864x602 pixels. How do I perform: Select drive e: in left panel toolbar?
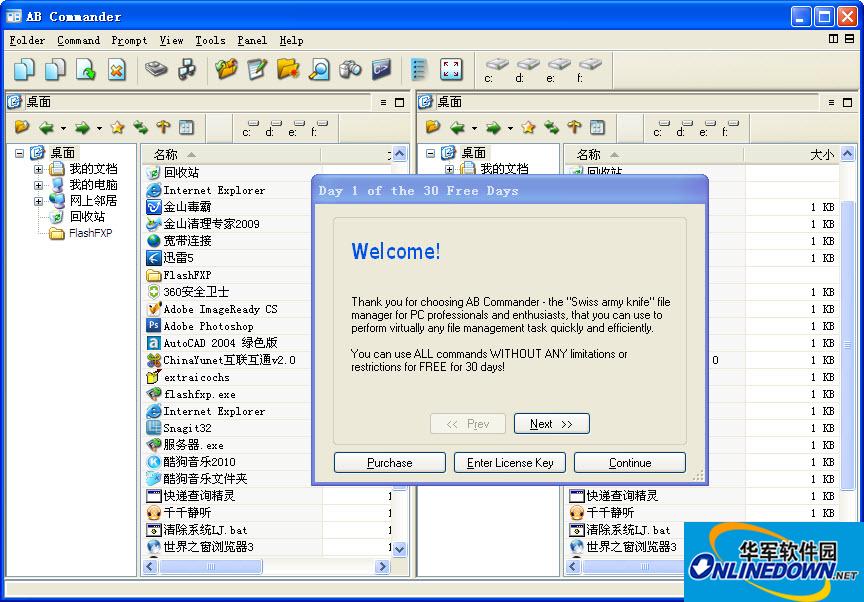296,128
